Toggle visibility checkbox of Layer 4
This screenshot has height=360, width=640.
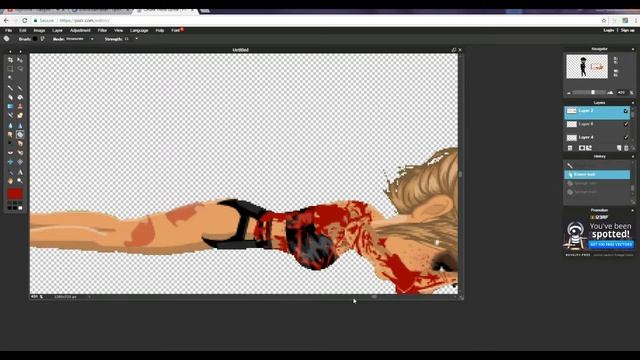pyautogui.click(x=626, y=137)
